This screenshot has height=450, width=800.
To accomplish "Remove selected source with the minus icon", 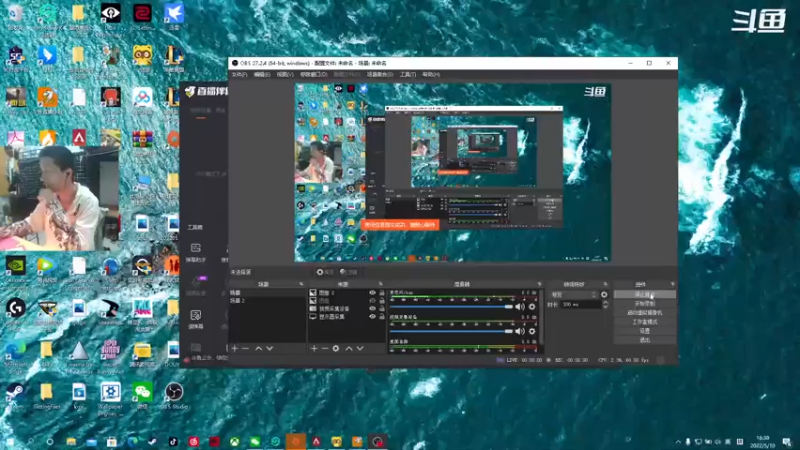I will tap(324, 348).
